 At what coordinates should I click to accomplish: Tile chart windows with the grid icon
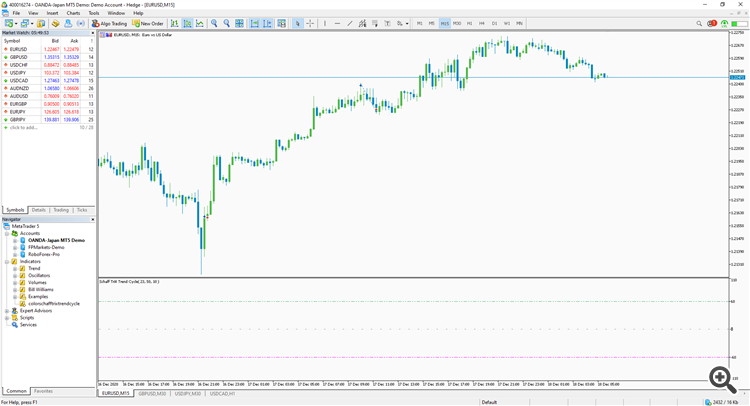click(x=239, y=23)
